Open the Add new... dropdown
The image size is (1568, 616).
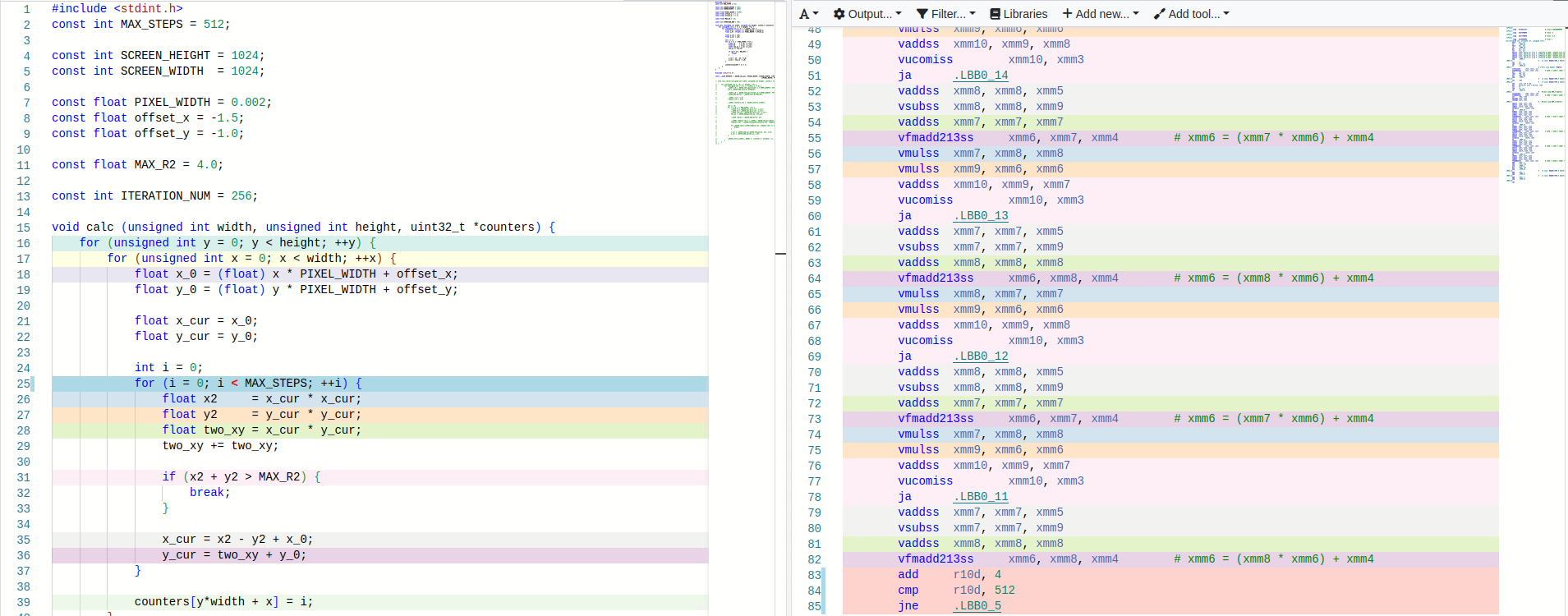click(x=1101, y=14)
